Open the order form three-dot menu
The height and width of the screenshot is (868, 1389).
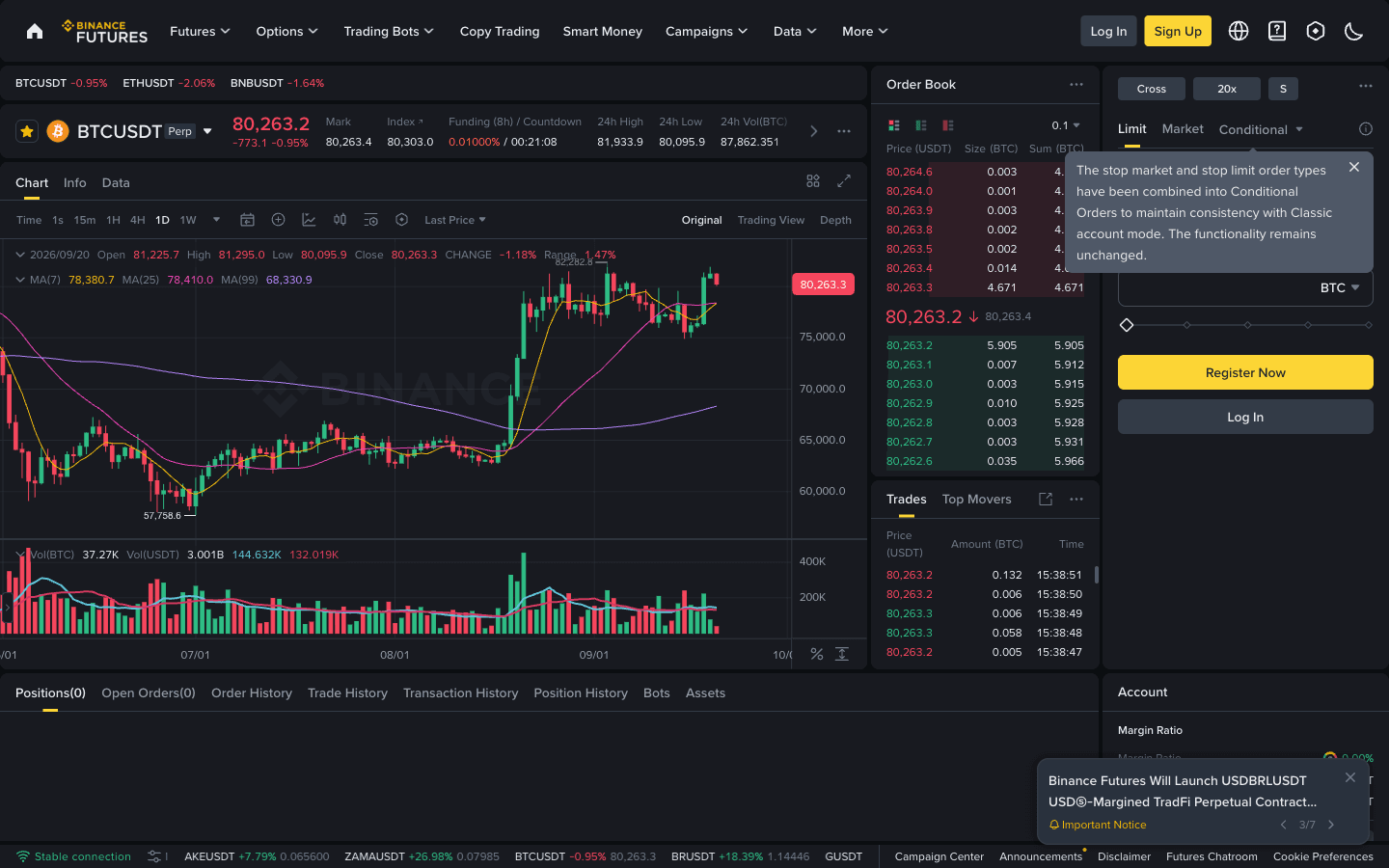click(x=1366, y=86)
